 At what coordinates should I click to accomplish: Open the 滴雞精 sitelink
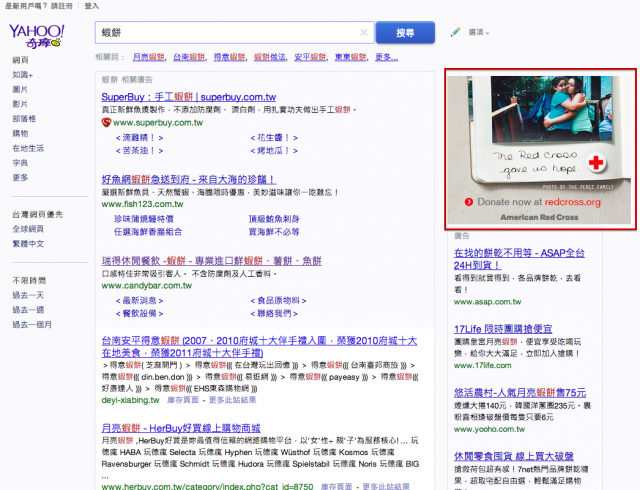(x=140, y=138)
